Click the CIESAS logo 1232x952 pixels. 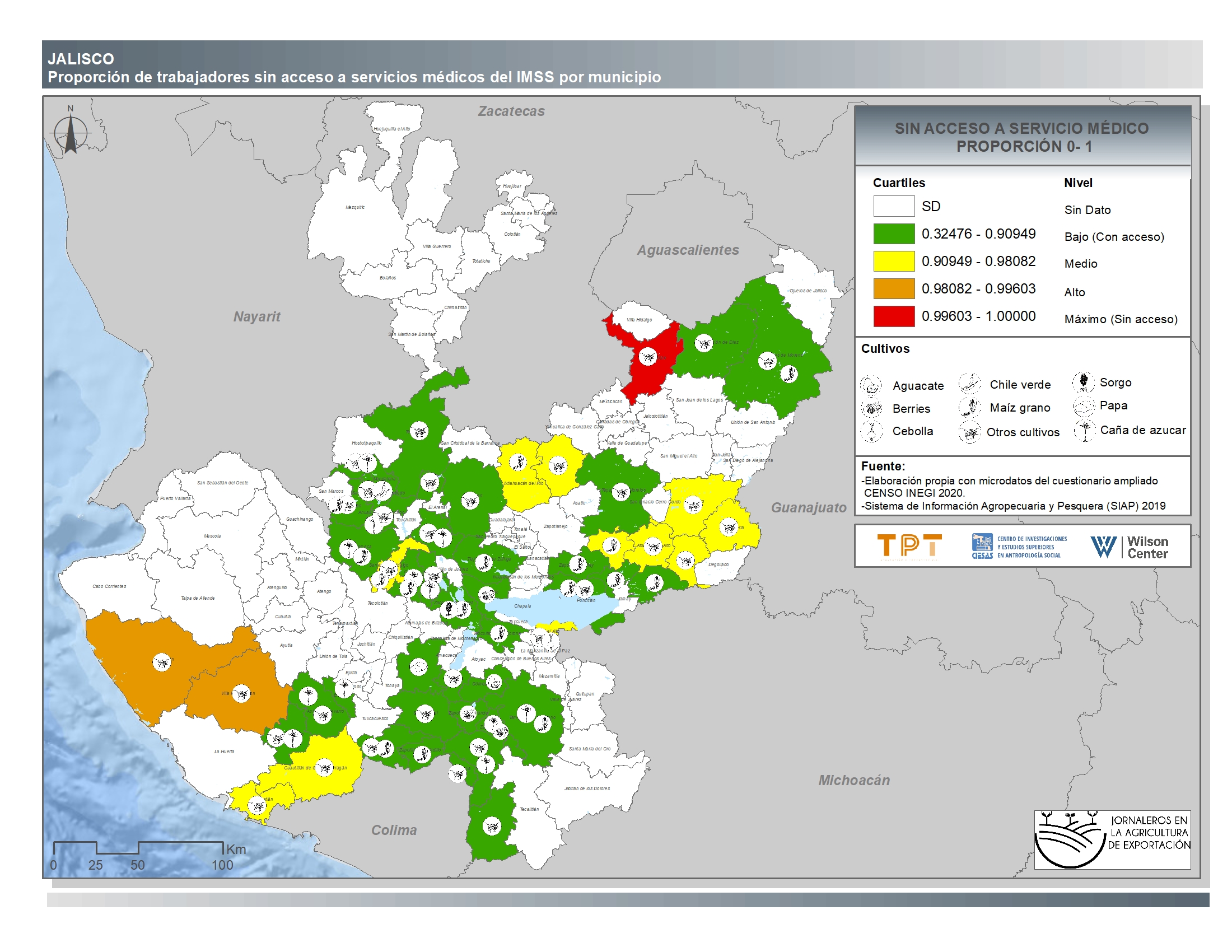click(1019, 547)
